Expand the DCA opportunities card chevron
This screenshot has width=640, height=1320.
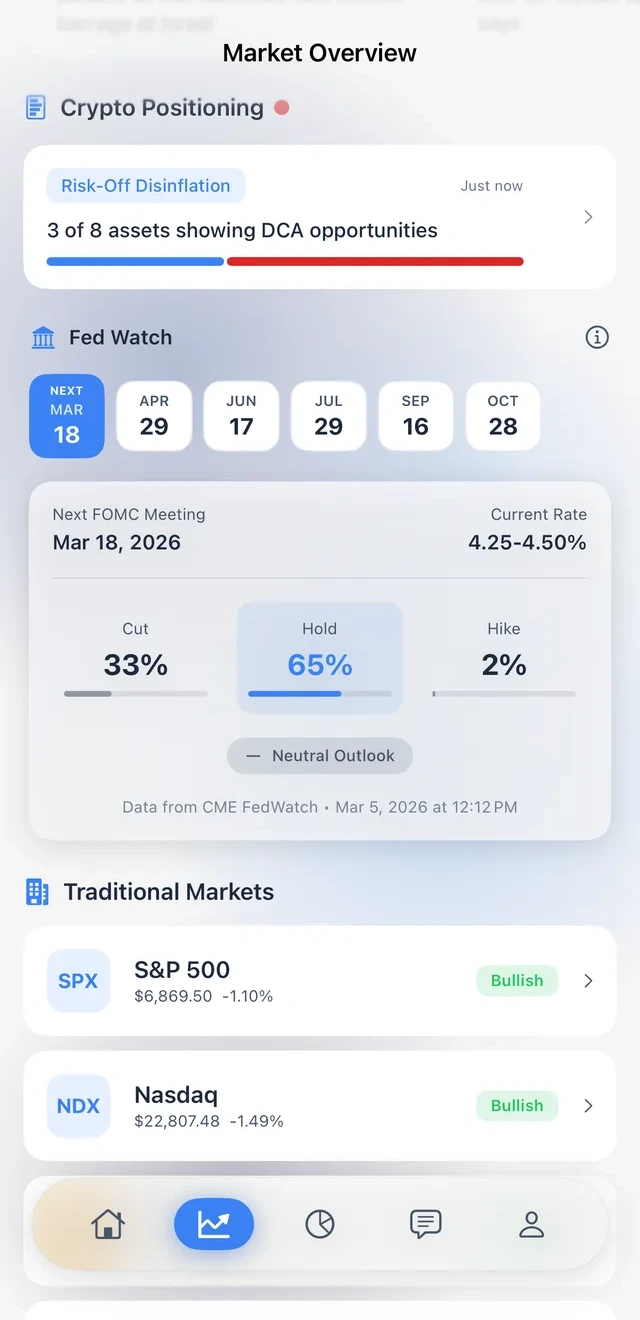(x=589, y=216)
